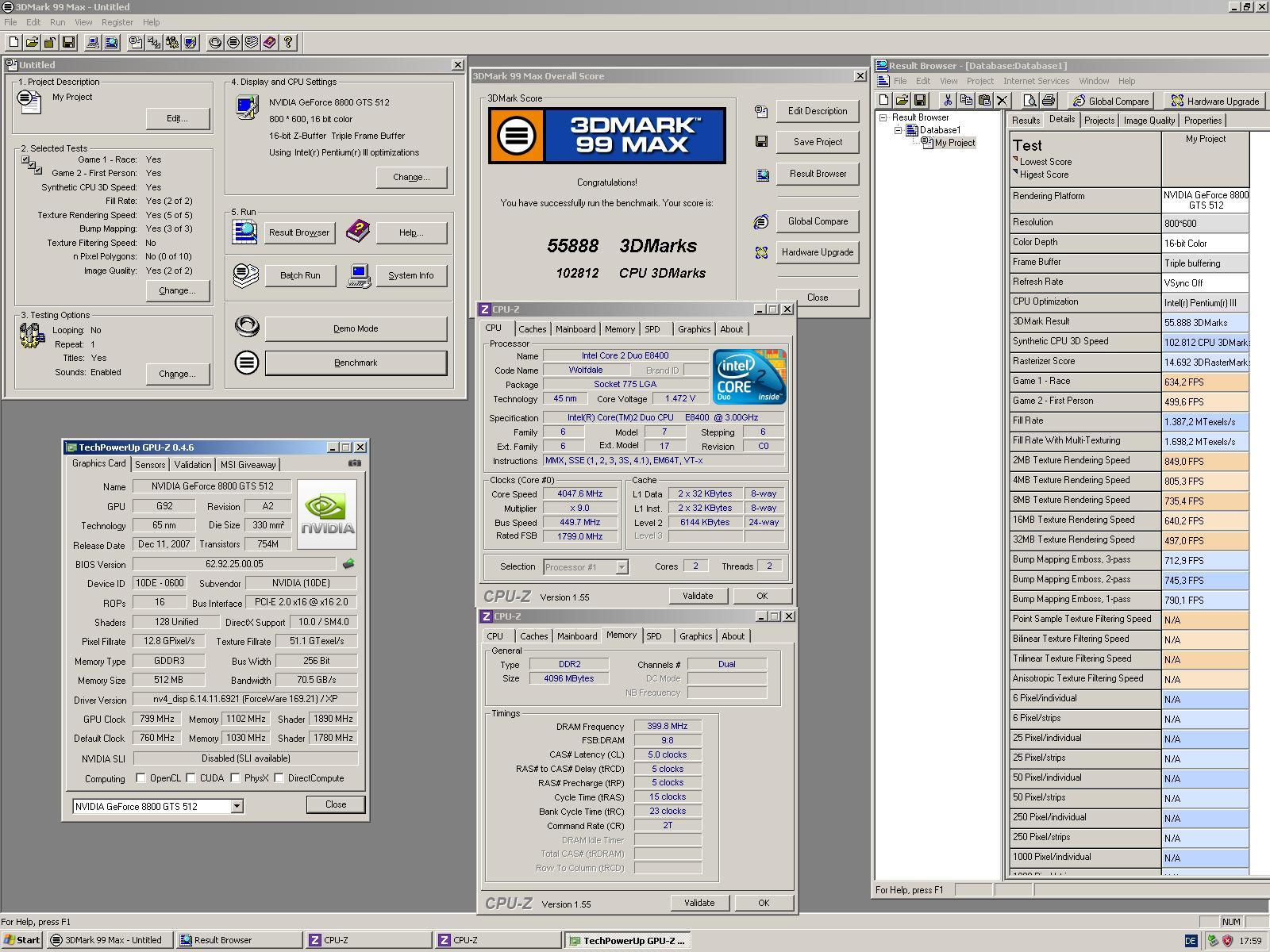Click the Paste clipboard icon in Result Browser
Viewport: 1270px width, 952px height.
[x=984, y=101]
